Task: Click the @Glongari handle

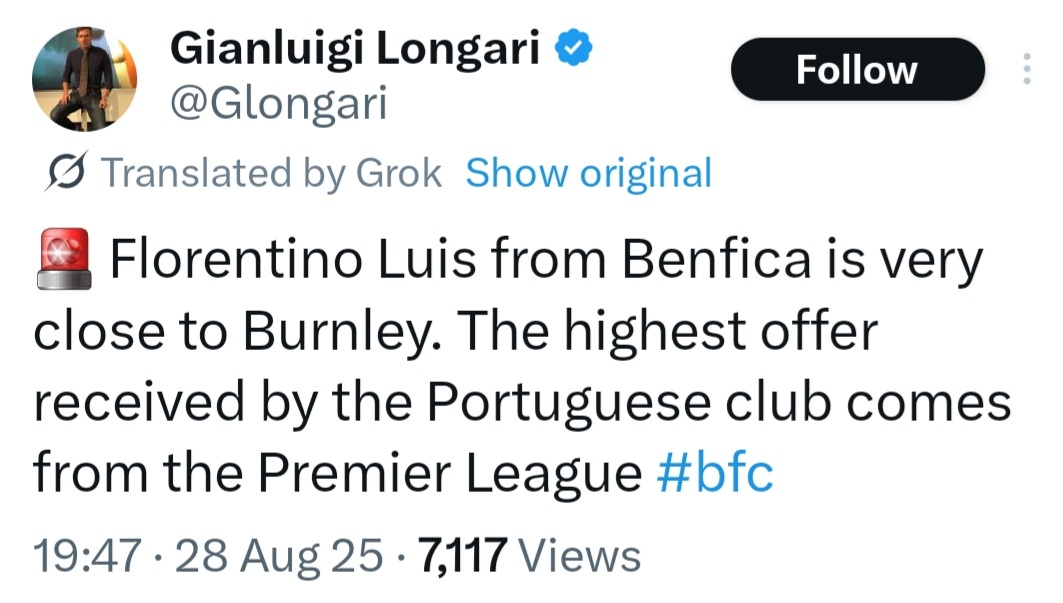Action: tap(279, 103)
